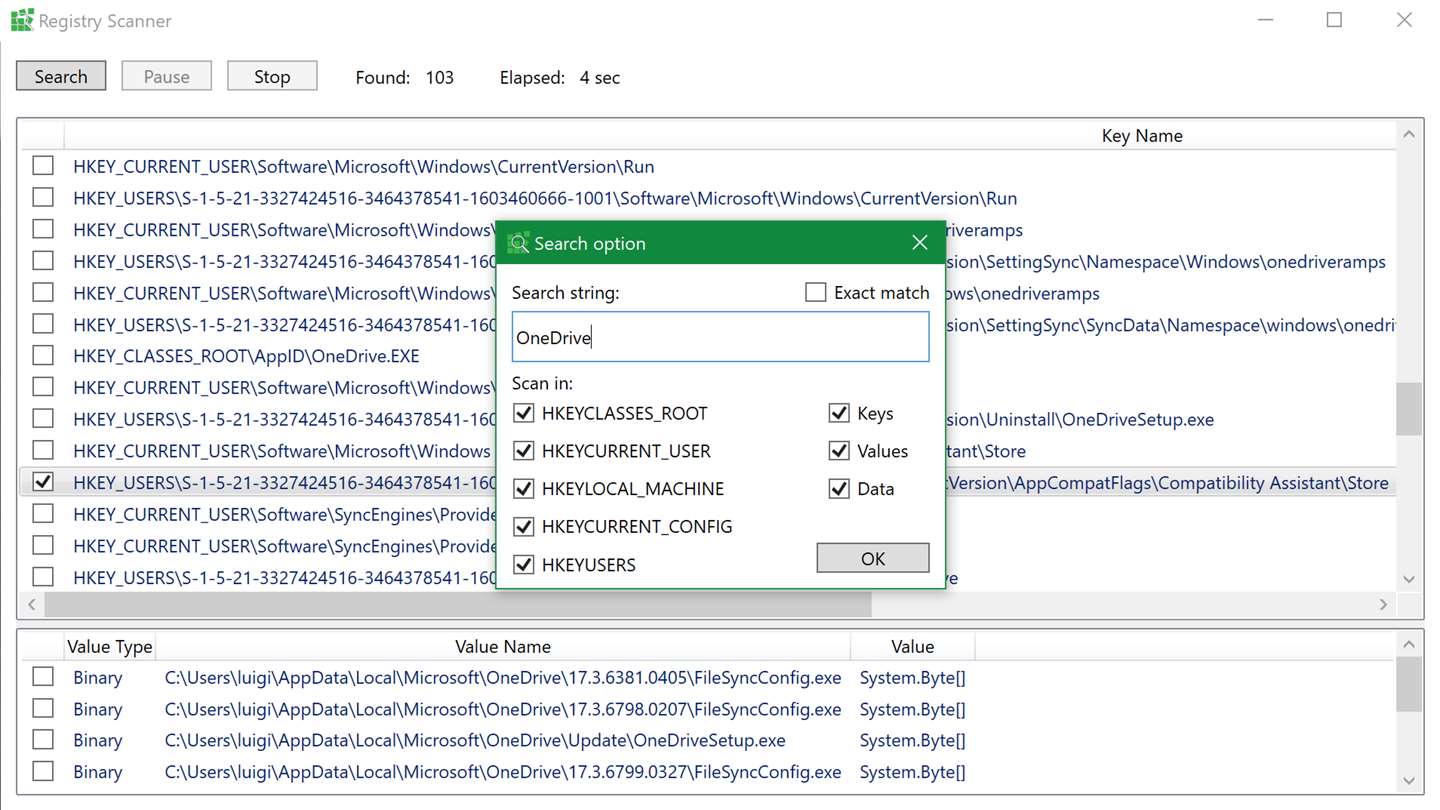Click the horizontal scrollbar left arrow
This screenshot has width=1440, height=810.
click(x=31, y=604)
